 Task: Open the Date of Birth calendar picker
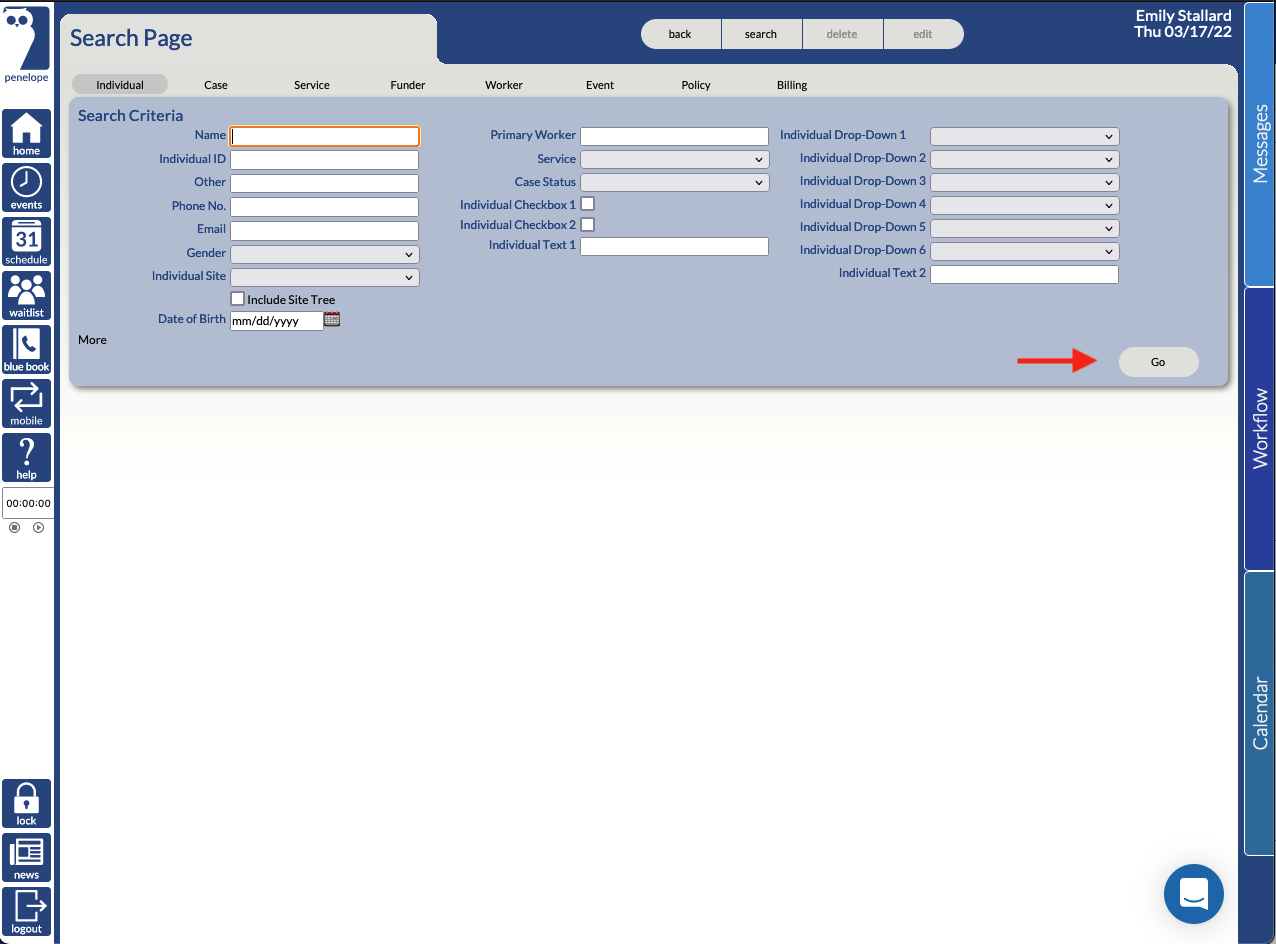pos(332,320)
